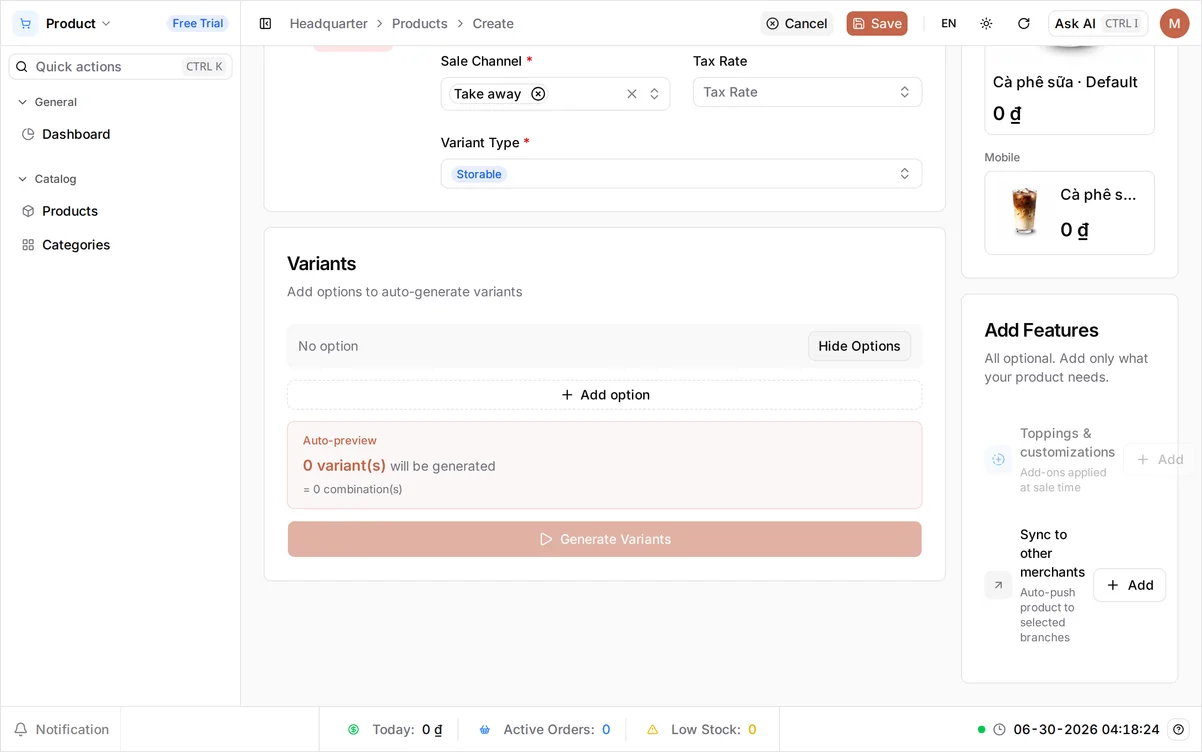
Task: Click the Dashboard pie chart icon
Action: point(28,134)
